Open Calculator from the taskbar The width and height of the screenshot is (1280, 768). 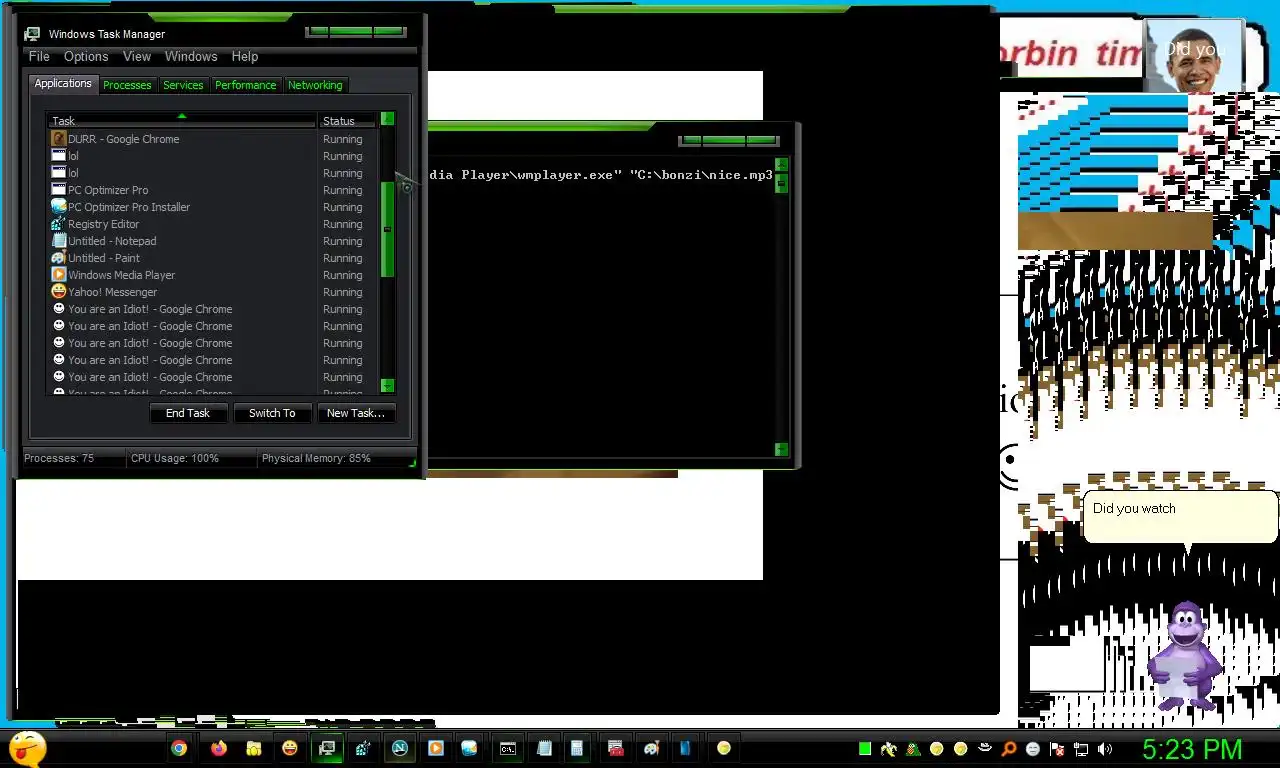pos(577,748)
